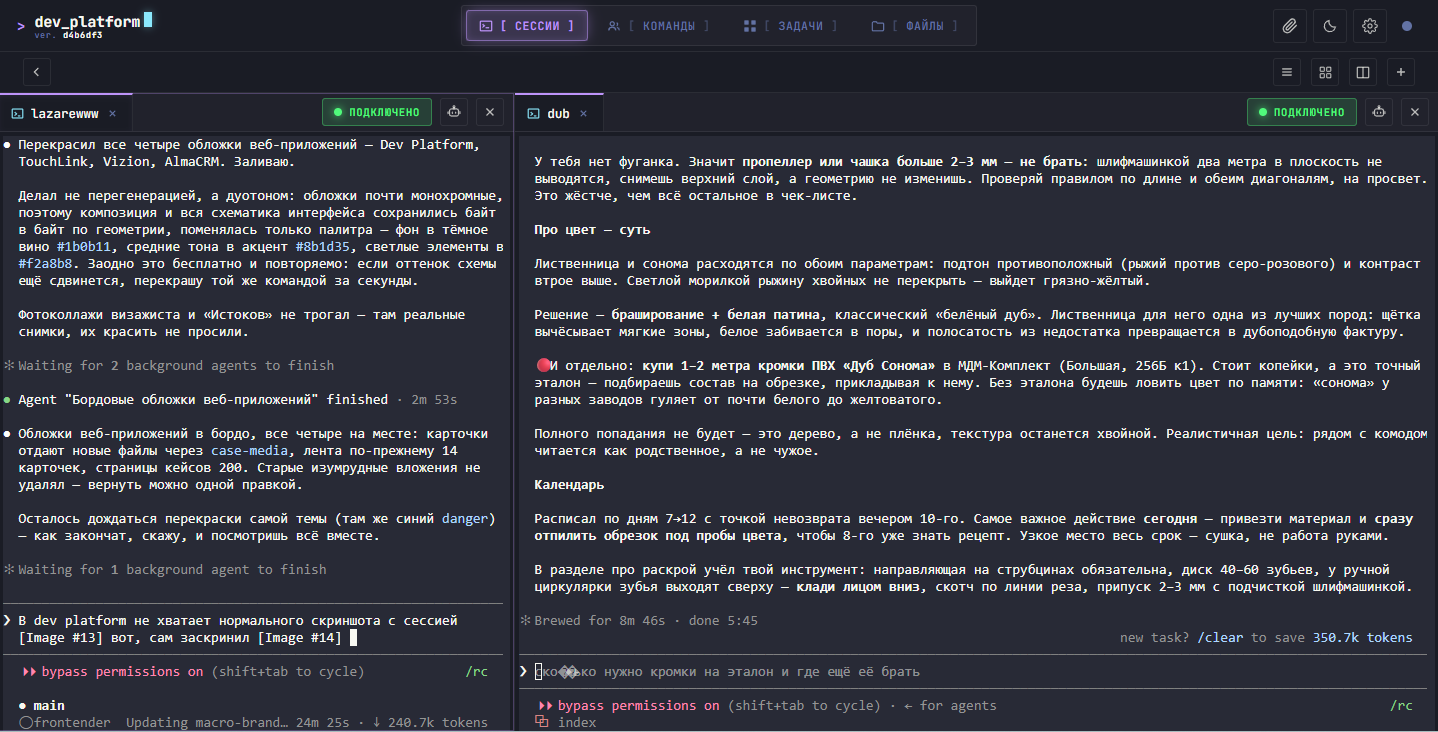Screen dimensions: 1438x732
Task: Click the sessions terminal icon in СЕССИИ tab
Action: pos(486,26)
